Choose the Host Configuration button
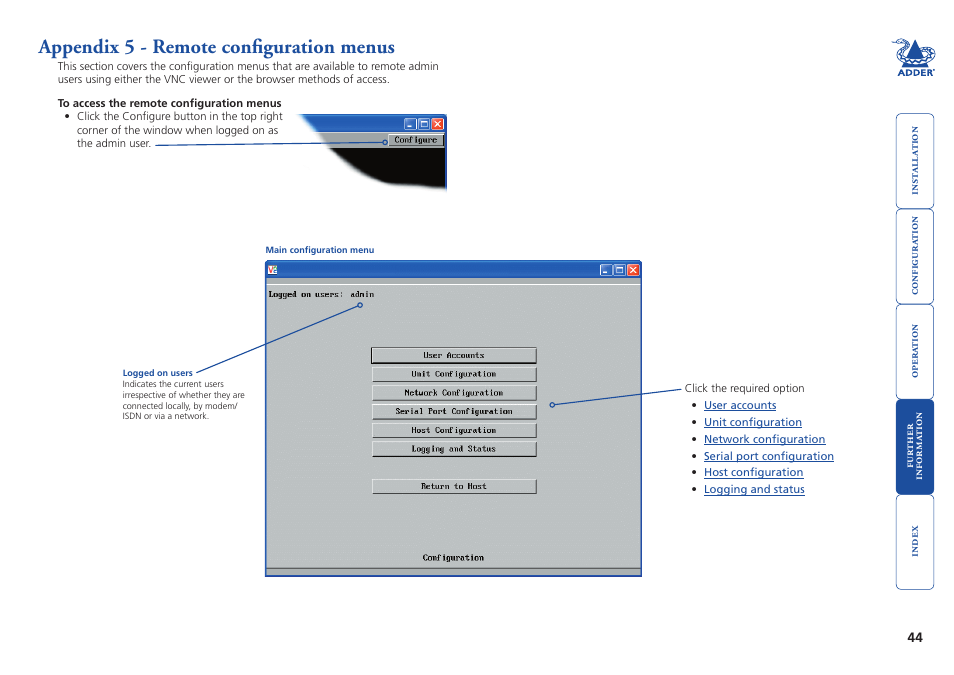954x675 pixels. pos(454,430)
